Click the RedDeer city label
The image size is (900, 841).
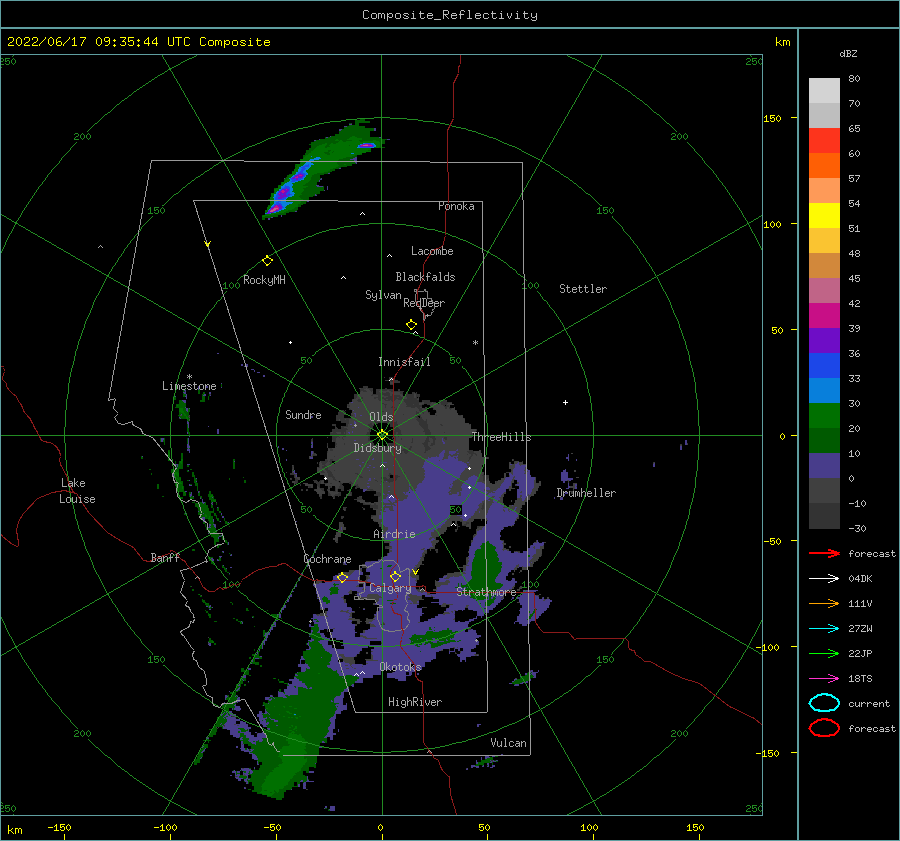(x=424, y=303)
